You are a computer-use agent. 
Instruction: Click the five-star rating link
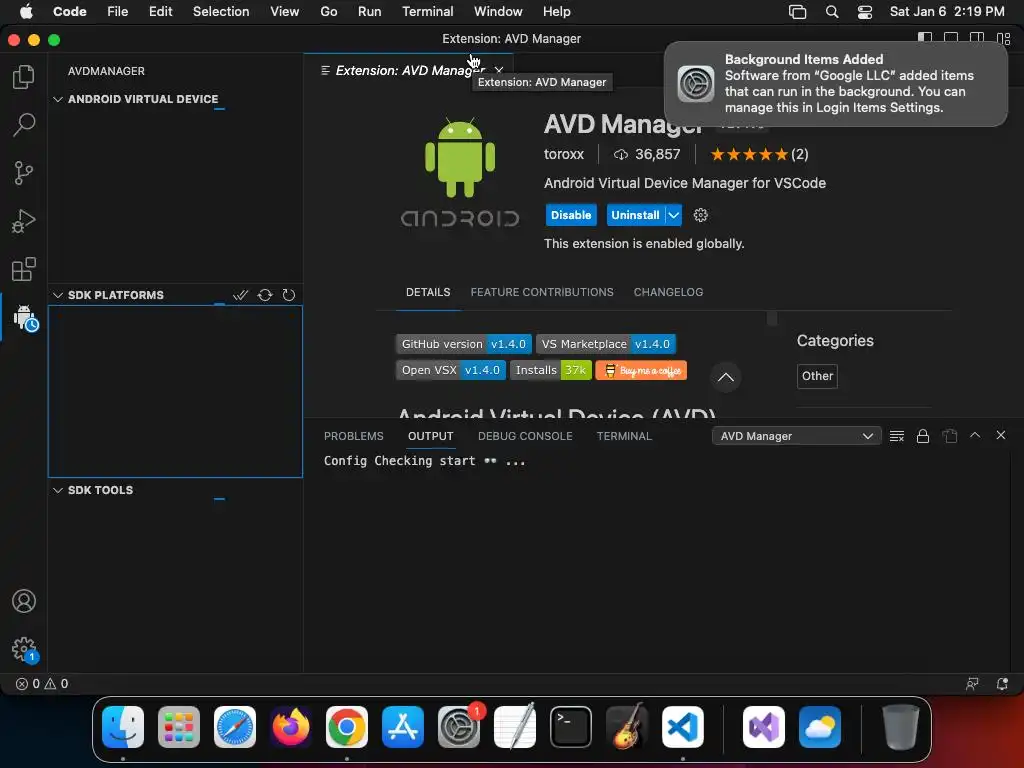click(759, 154)
